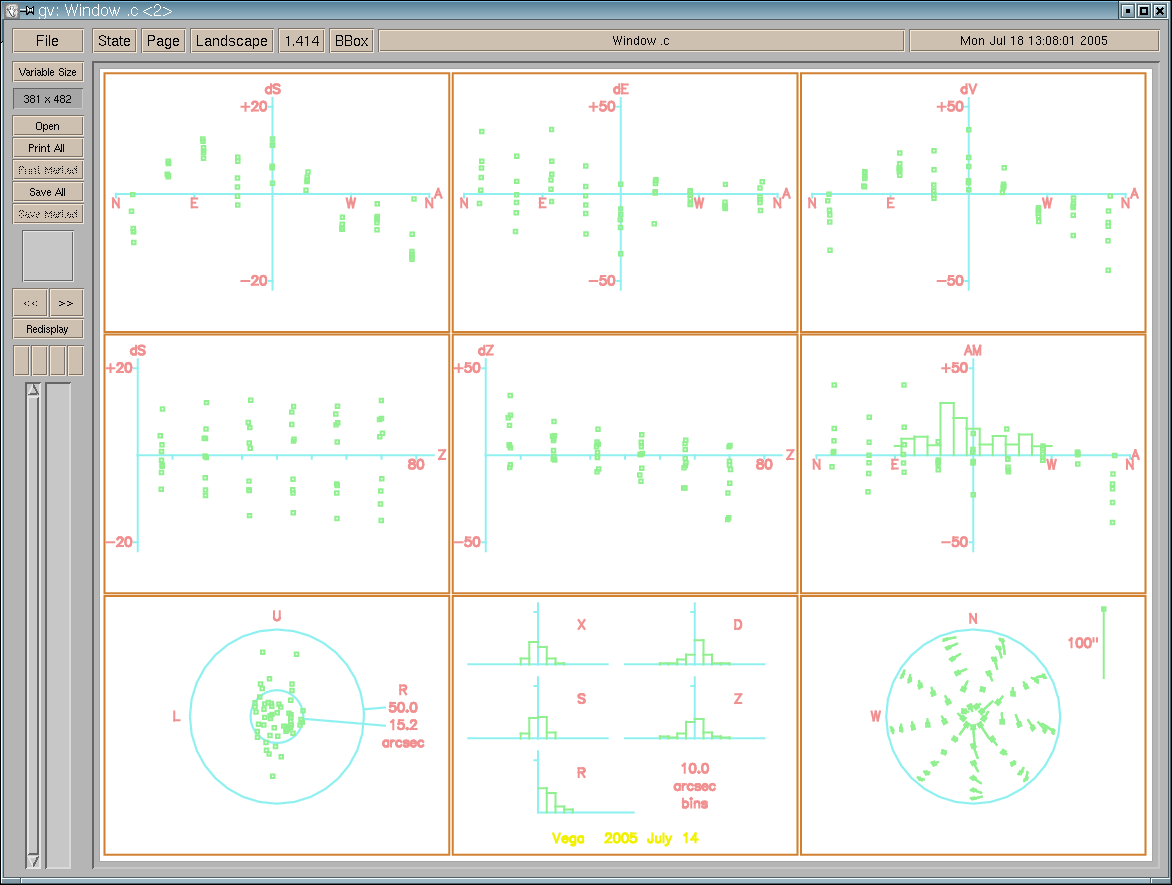The height and width of the screenshot is (885, 1172).
Task: Click the page list scrollbar up arrow
Action: (33, 389)
